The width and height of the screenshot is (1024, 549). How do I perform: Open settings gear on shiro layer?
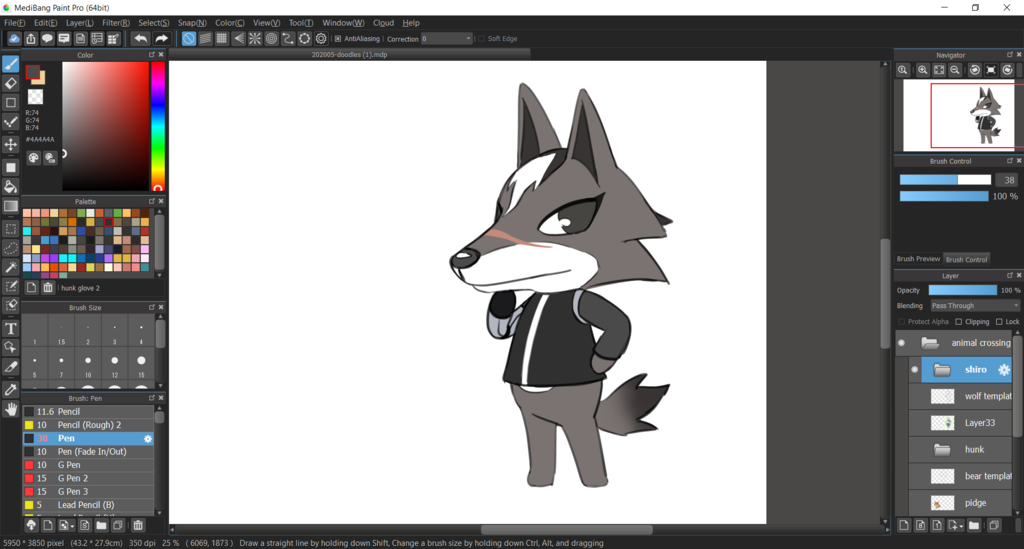[1004, 370]
